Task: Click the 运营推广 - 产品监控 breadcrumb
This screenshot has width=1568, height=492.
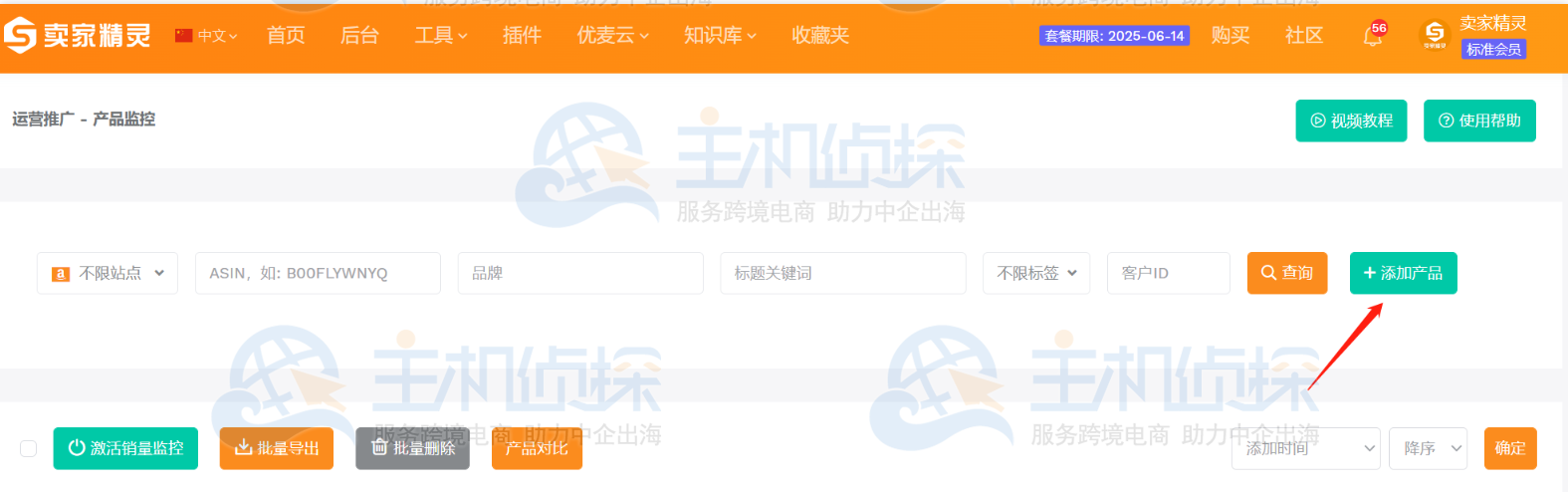Action: [84, 120]
